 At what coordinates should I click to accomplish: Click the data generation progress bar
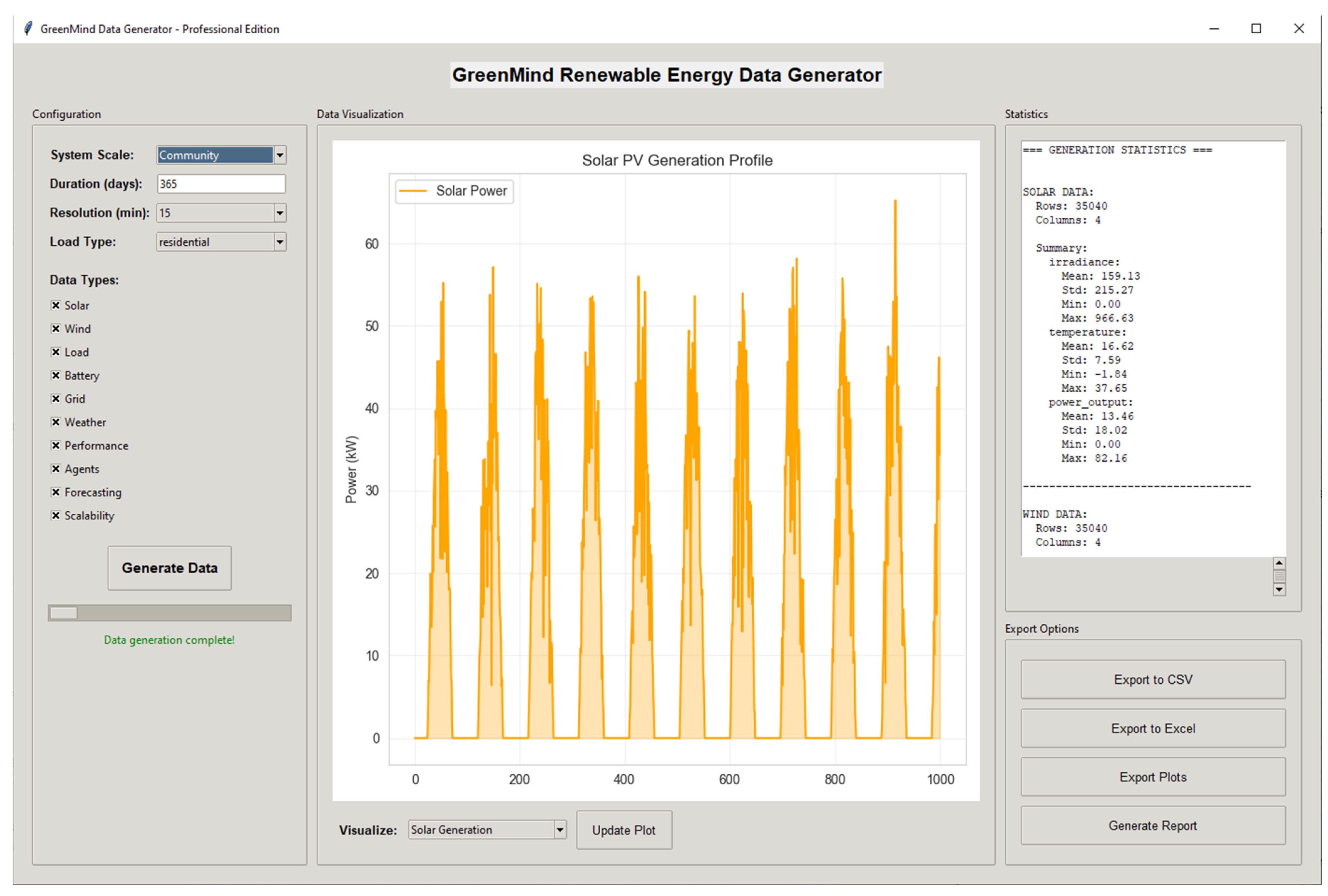click(170, 613)
